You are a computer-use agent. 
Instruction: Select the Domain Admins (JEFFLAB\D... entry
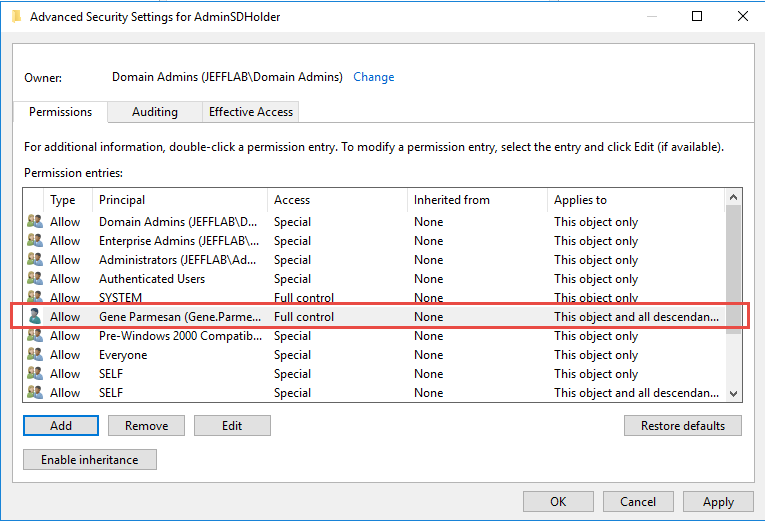pos(374,221)
